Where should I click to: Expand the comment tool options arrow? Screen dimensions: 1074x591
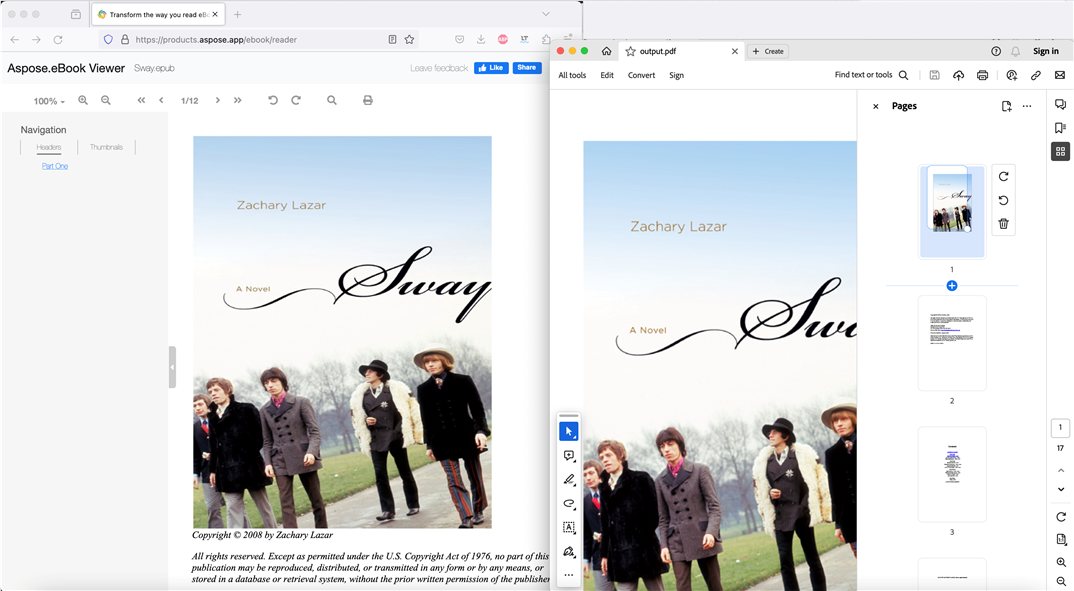(x=575, y=462)
